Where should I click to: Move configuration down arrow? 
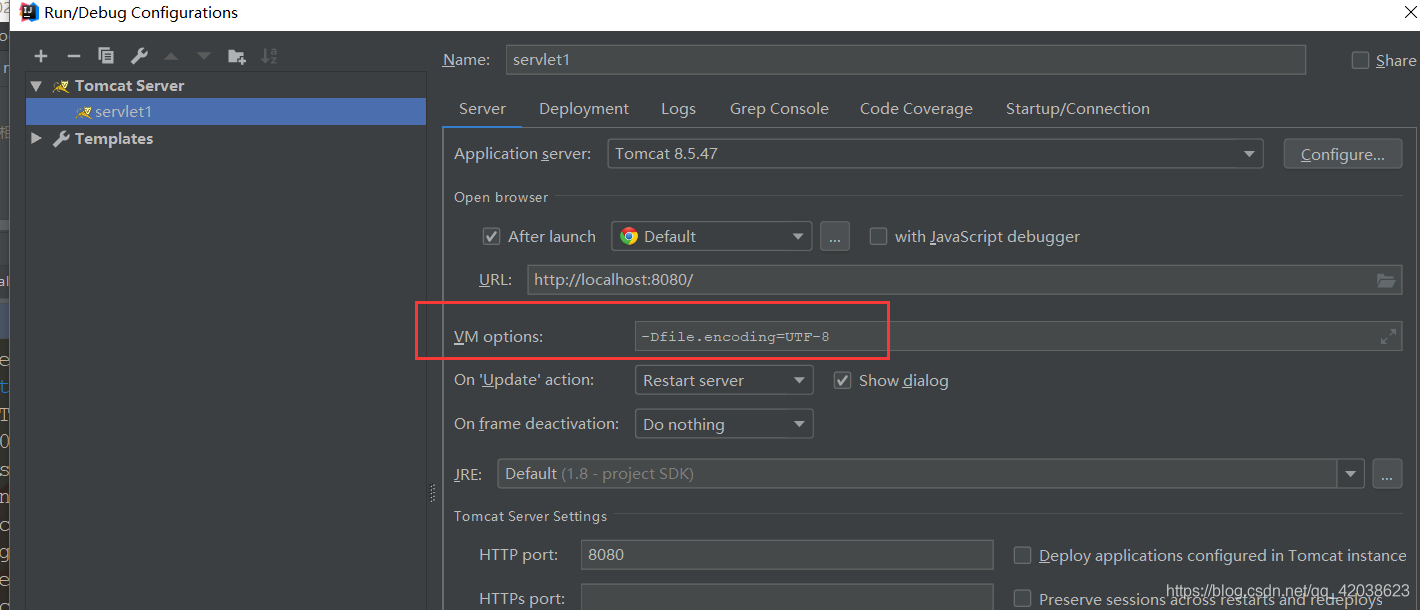pyautogui.click(x=204, y=56)
